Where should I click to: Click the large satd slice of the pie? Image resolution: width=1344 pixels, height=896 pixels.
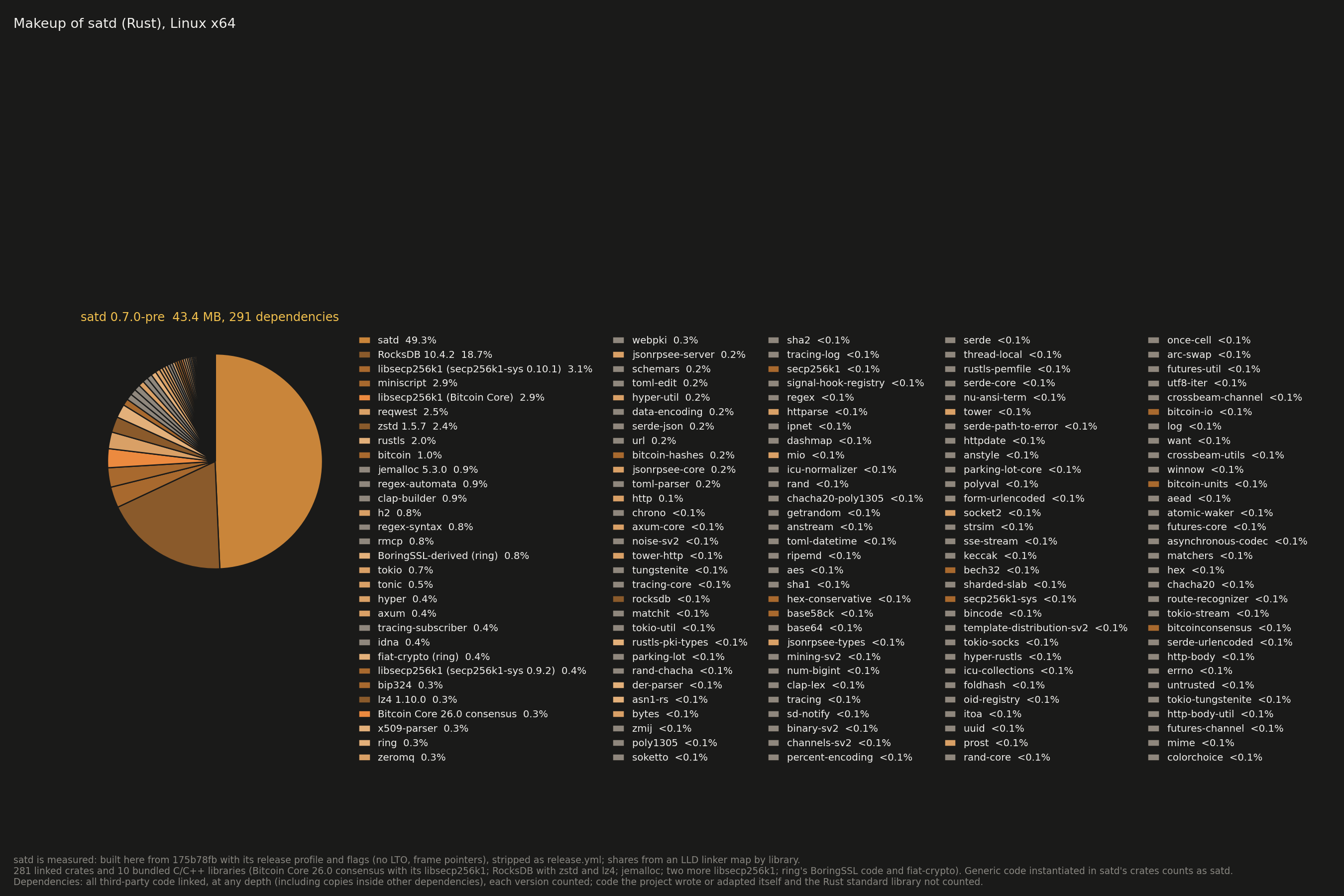[269, 461]
